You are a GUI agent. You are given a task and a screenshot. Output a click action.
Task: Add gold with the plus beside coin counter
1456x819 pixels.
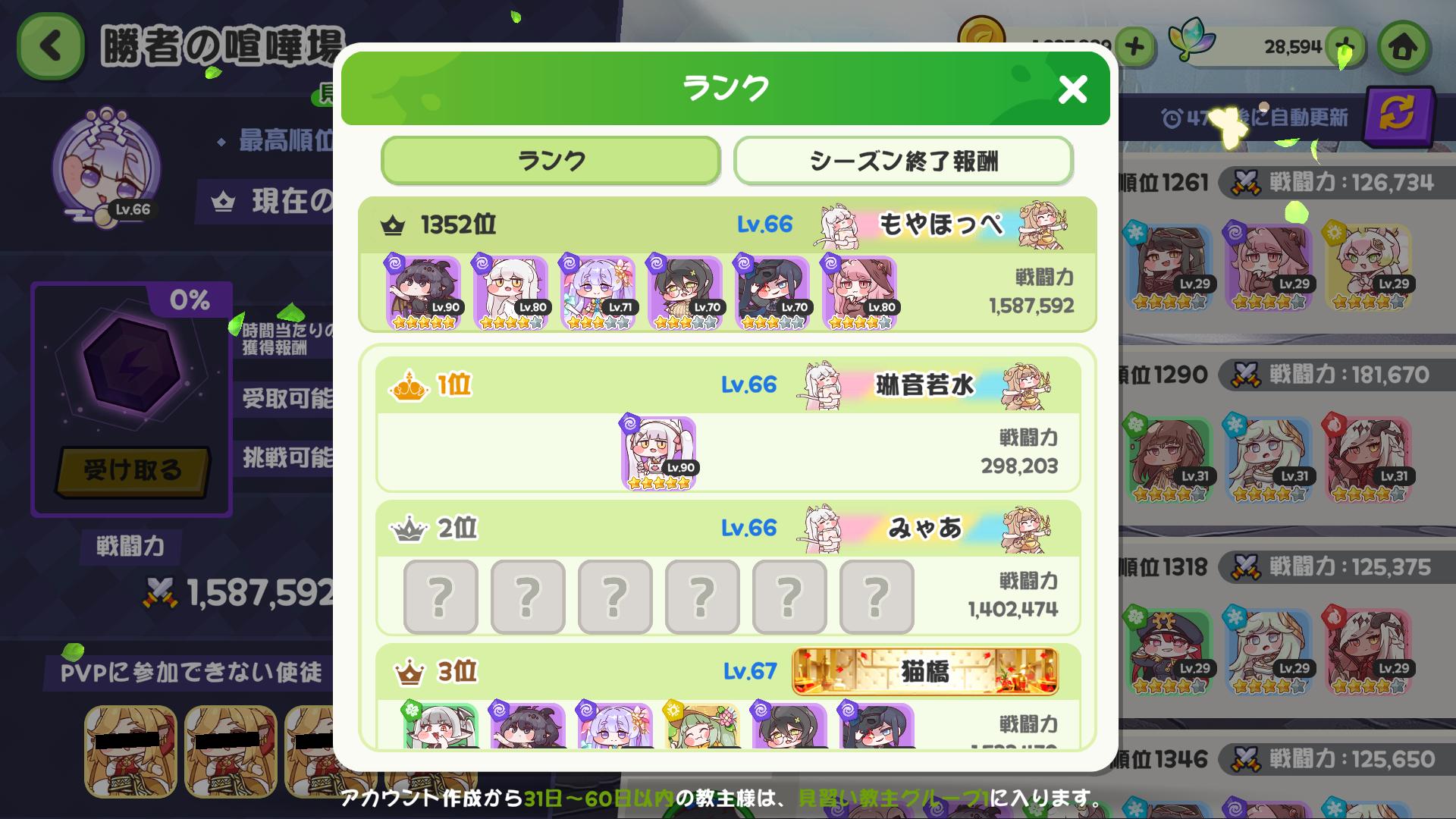click(x=1134, y=47)
